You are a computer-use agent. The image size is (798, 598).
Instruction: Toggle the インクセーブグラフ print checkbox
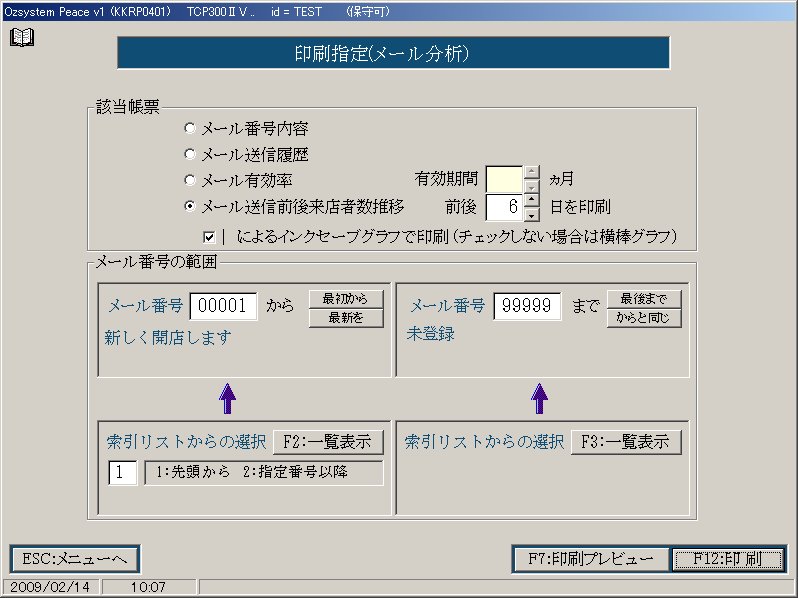pyautogui.click(x=209, y=237)
